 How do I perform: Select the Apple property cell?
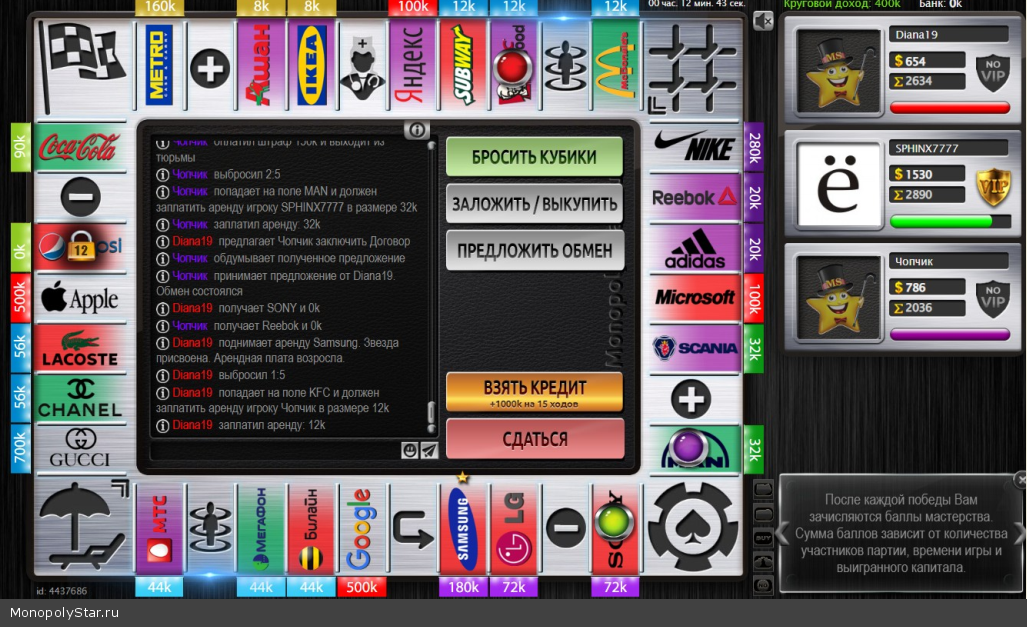[81, 298]
